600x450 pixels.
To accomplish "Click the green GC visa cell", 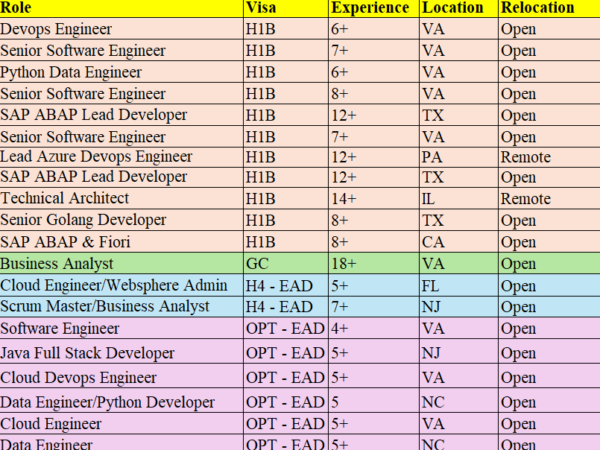I will [258, 264].
